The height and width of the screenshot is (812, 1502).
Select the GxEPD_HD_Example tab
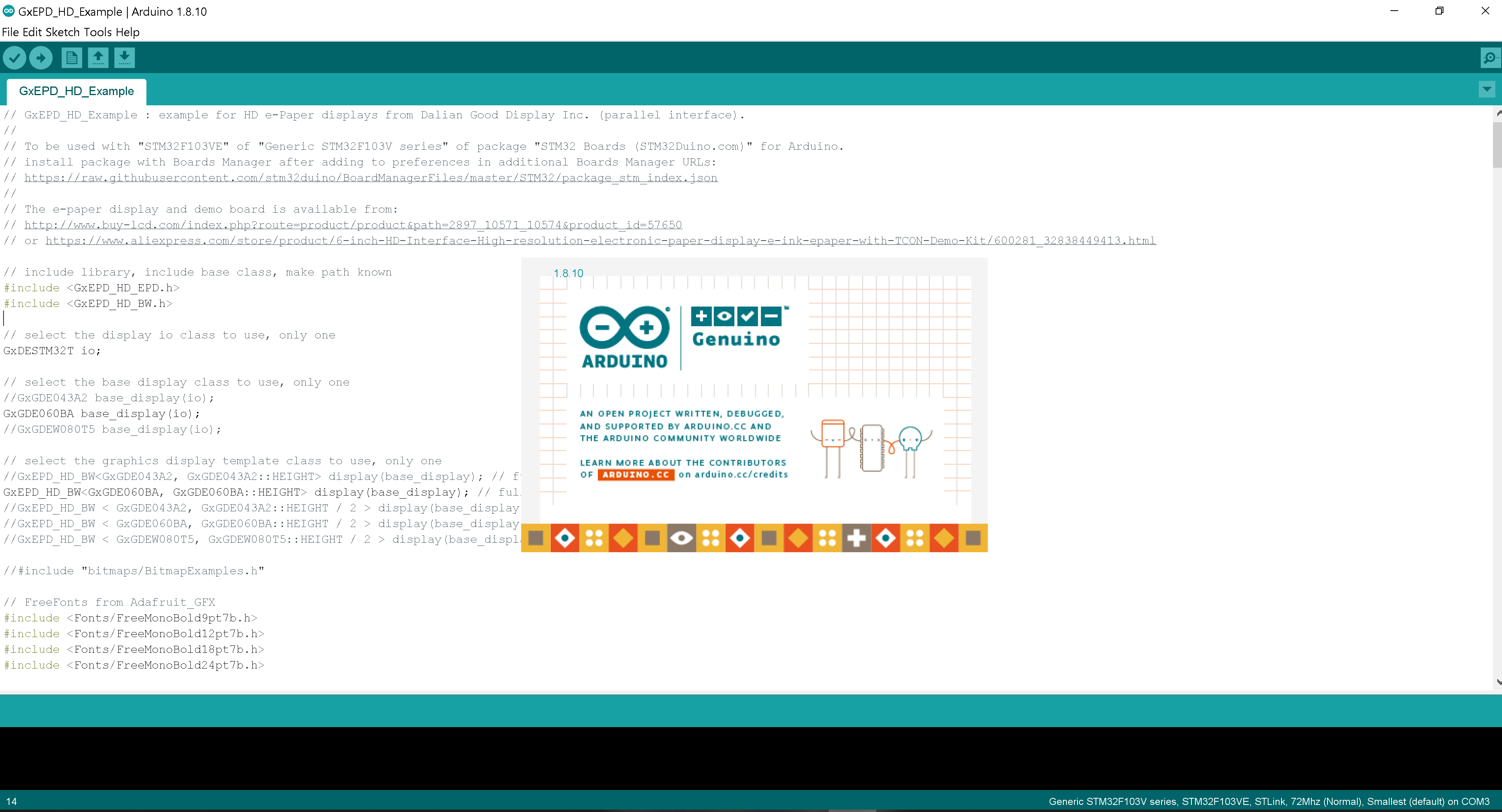point(76,92)
